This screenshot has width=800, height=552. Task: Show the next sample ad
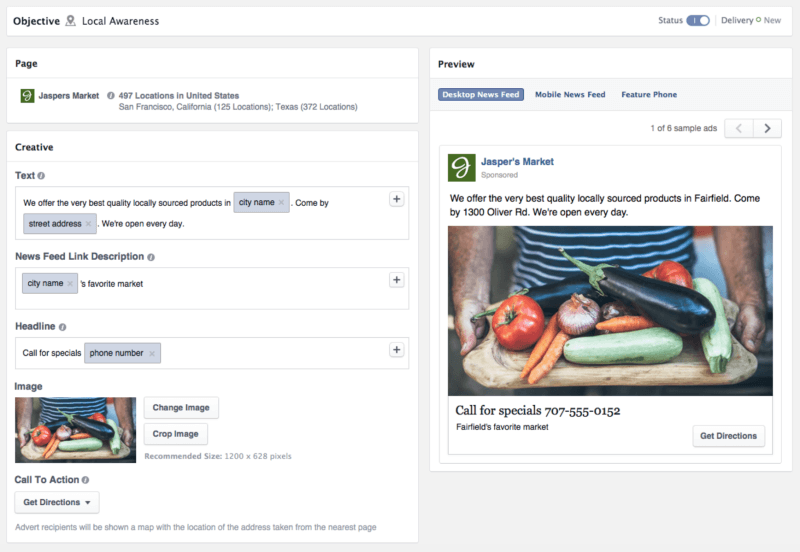click(767, 128)
